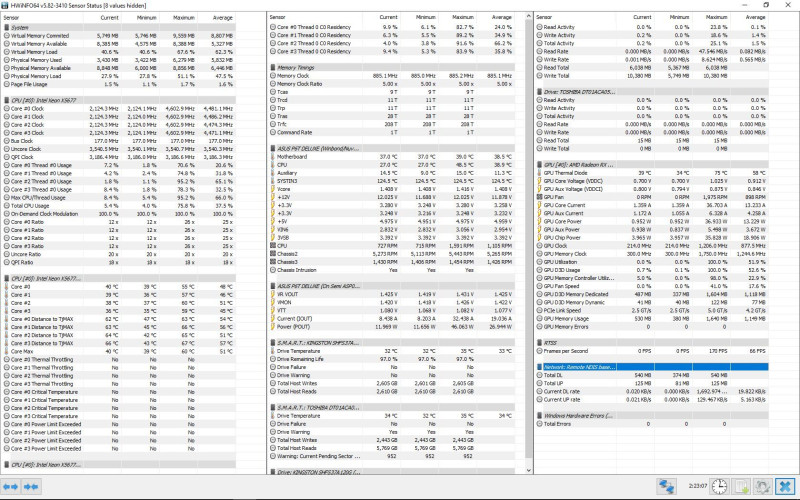This screenshot has width=800, height=500.
Task: Click the shrink columns arrows button
Action: (x=31, y=487)
